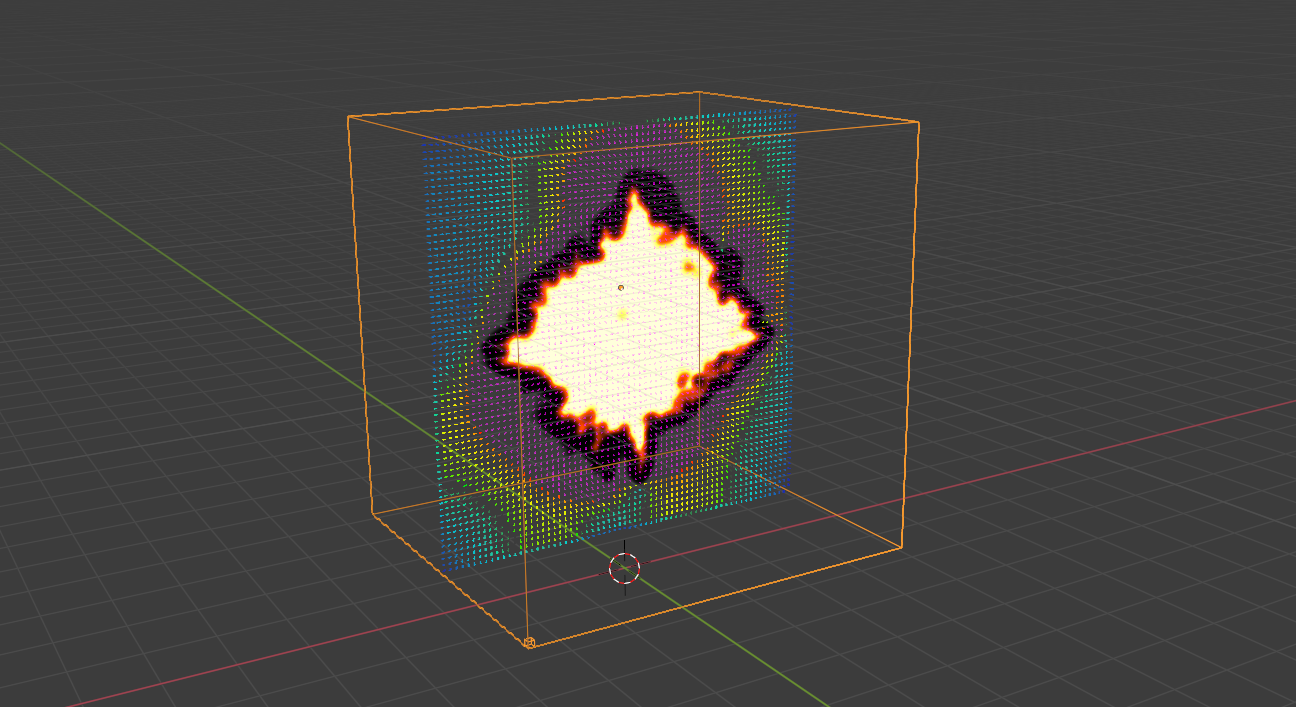
Task: Click the 3D cursor below the domain
Action: coord(625,570)
